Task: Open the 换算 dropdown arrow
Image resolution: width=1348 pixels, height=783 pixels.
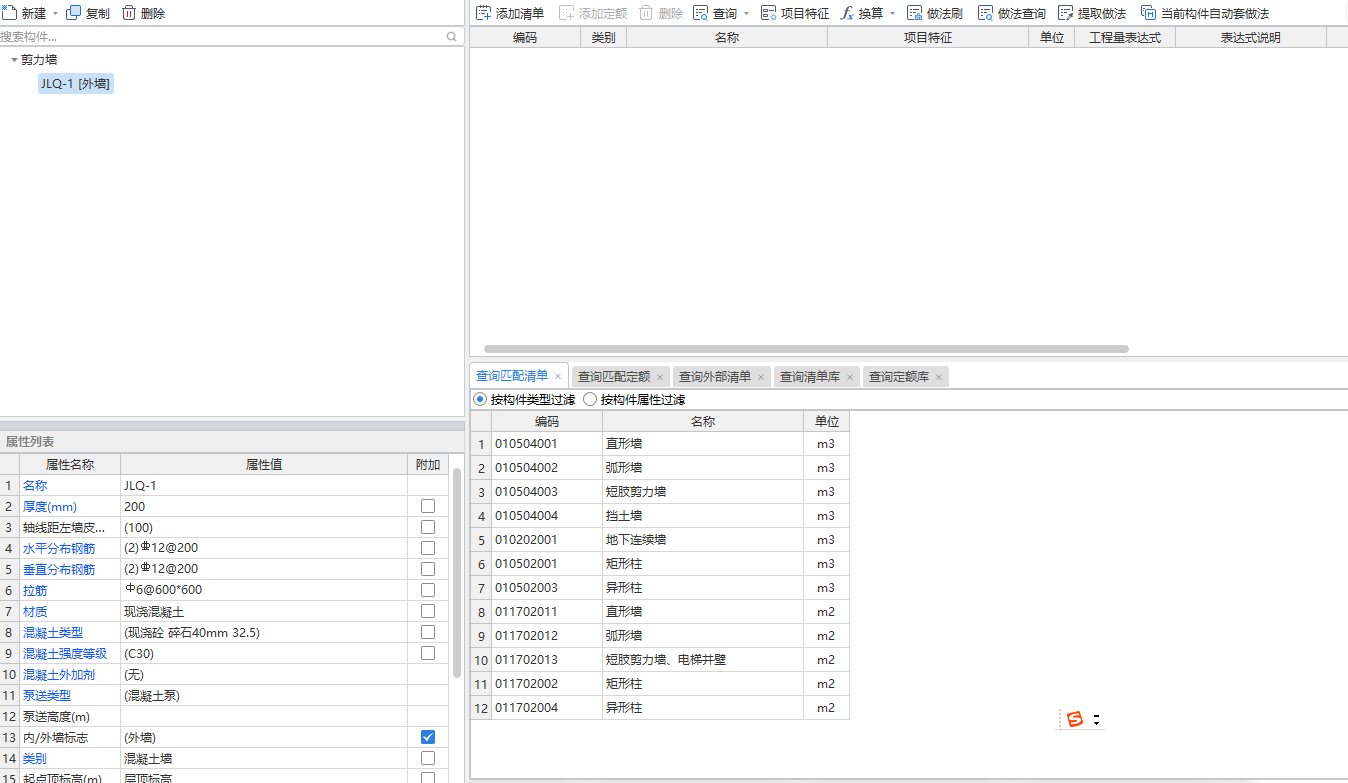Action: pos(892,14)
